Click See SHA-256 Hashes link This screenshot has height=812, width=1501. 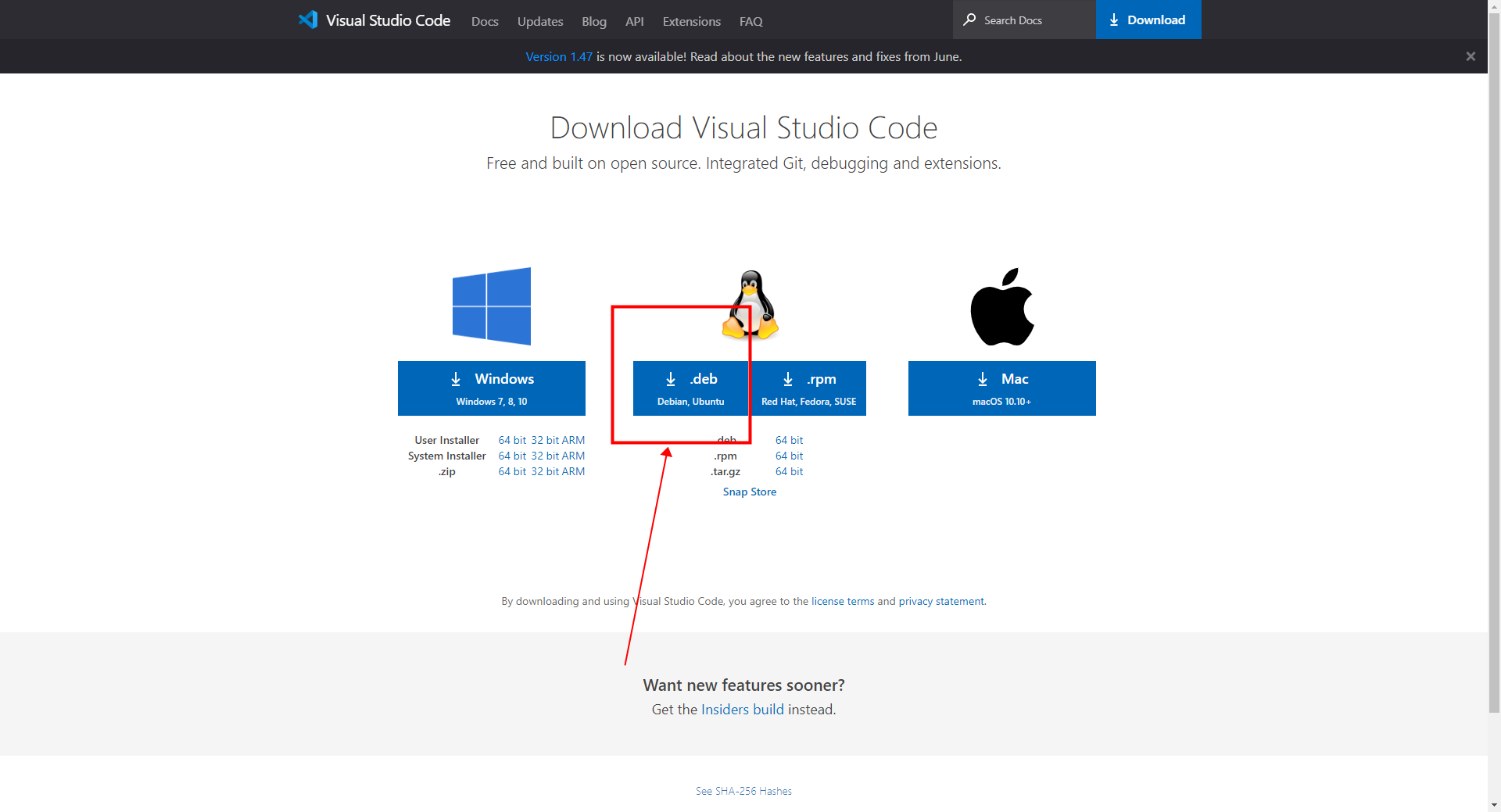pyautogui.click(x=743, y=791)
